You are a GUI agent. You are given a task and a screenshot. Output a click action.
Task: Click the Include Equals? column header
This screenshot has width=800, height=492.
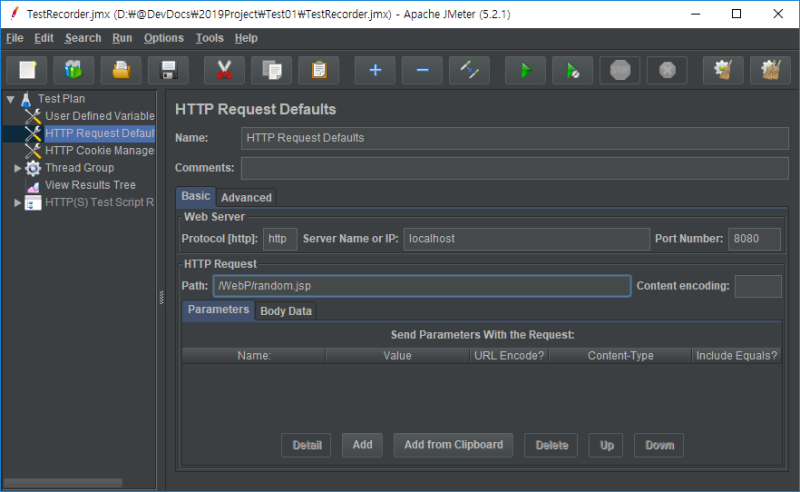(x=737, y=356)
